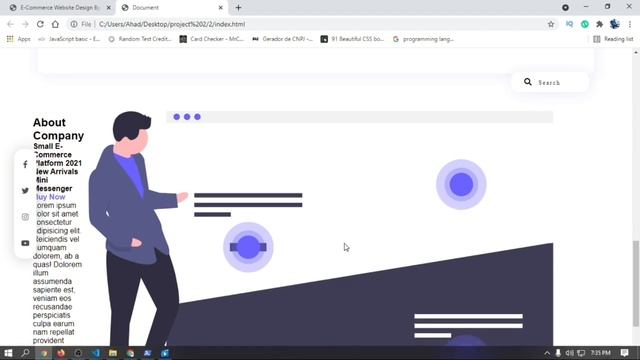Open File Explorer from the taskbar
640x360 pixels.
point(113,353)
